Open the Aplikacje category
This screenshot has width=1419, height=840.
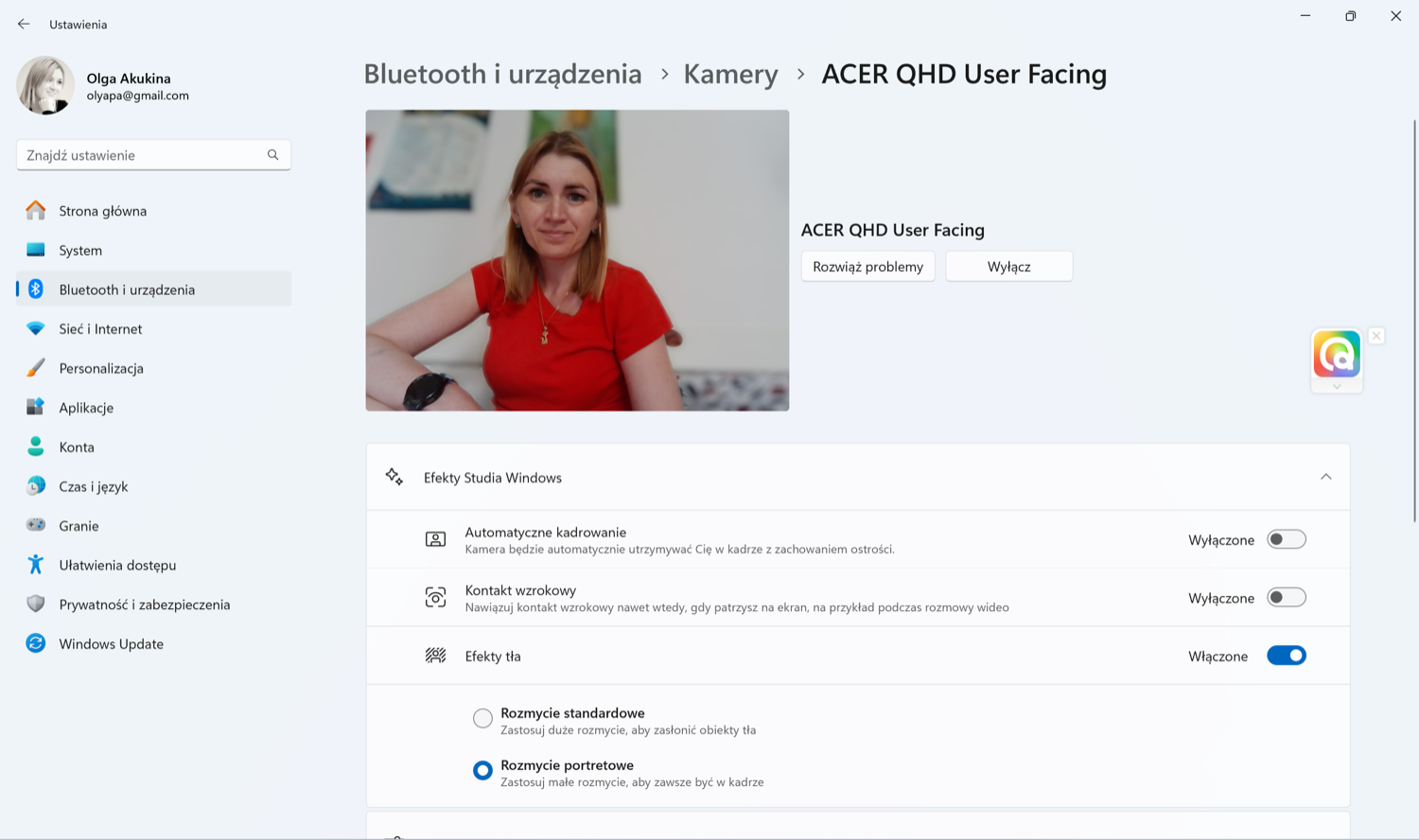point(153,407)
